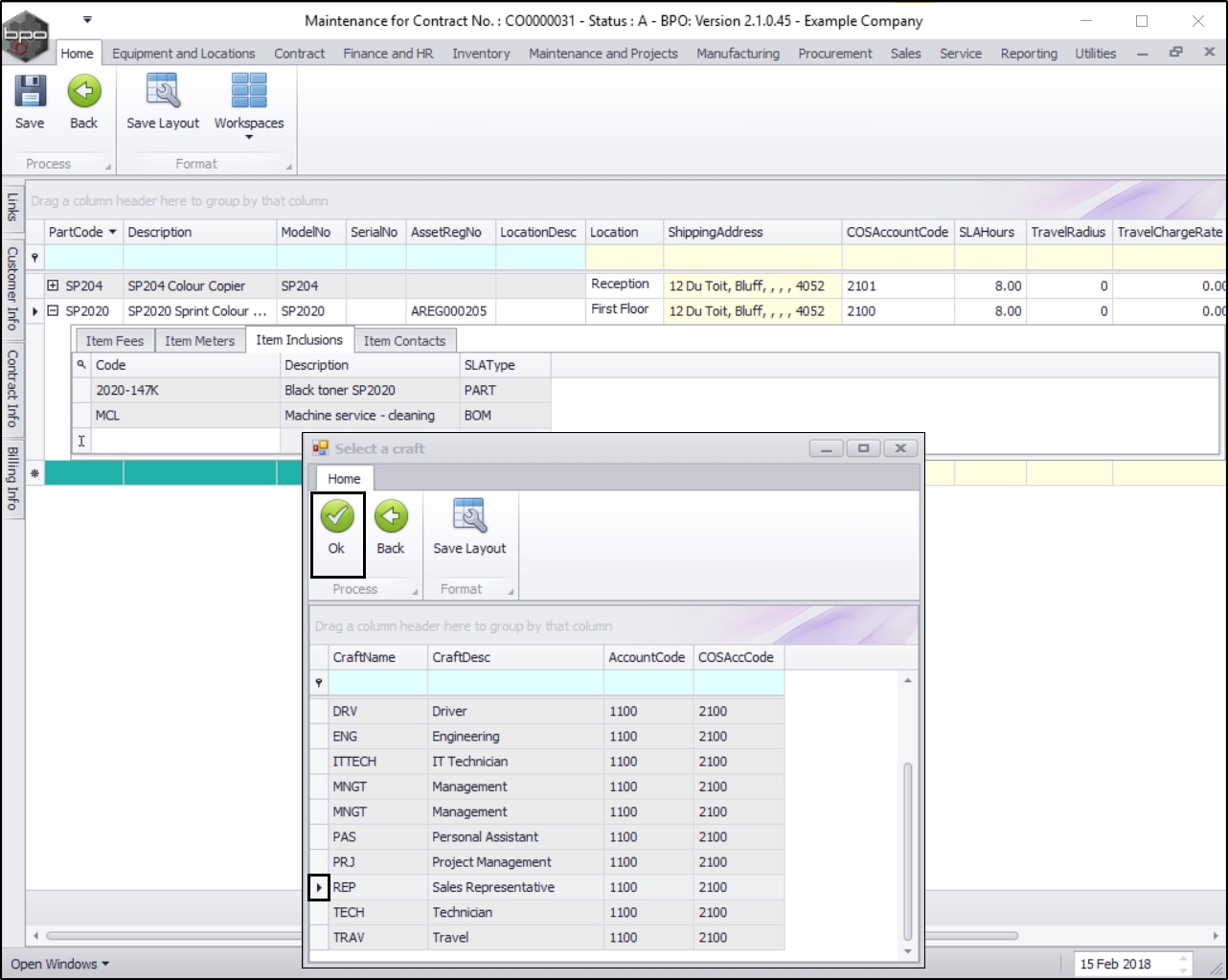Viewport: 1228px width, 980px height.
Task: Click the BPO application logo icon
Action: (26, 36)
